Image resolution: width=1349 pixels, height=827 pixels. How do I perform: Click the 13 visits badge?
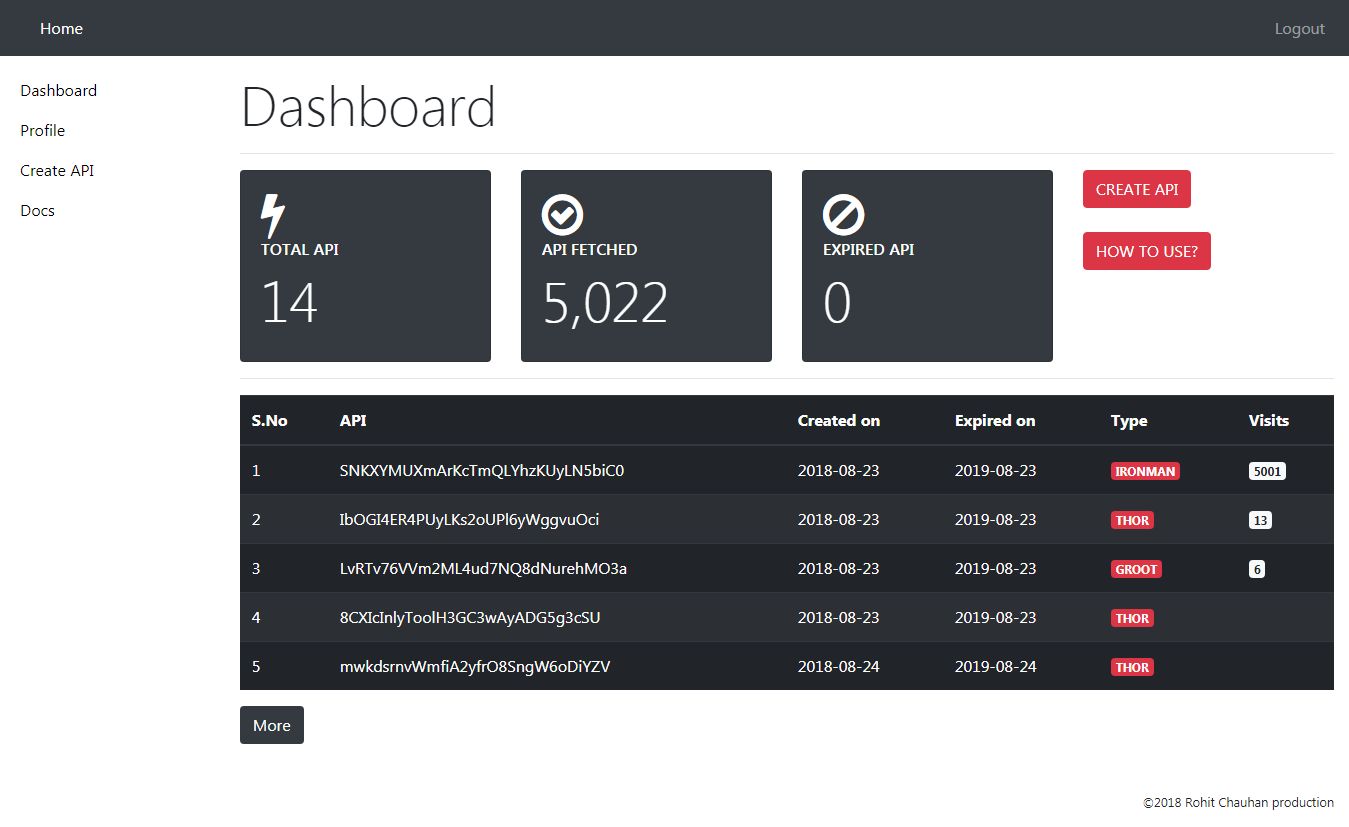[x=1260, y=520]
